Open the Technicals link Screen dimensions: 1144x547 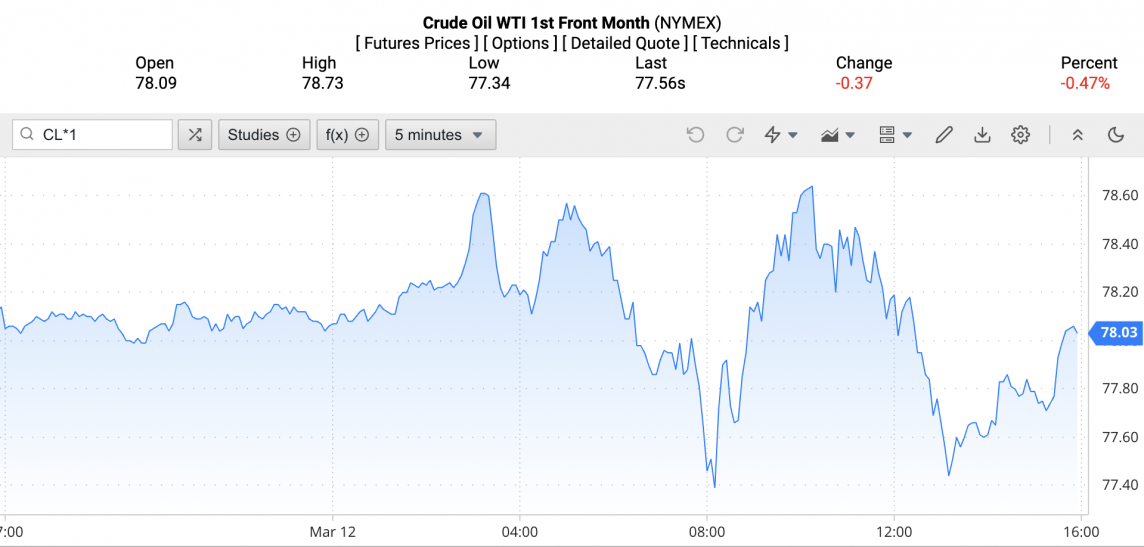tap(741, 43)
